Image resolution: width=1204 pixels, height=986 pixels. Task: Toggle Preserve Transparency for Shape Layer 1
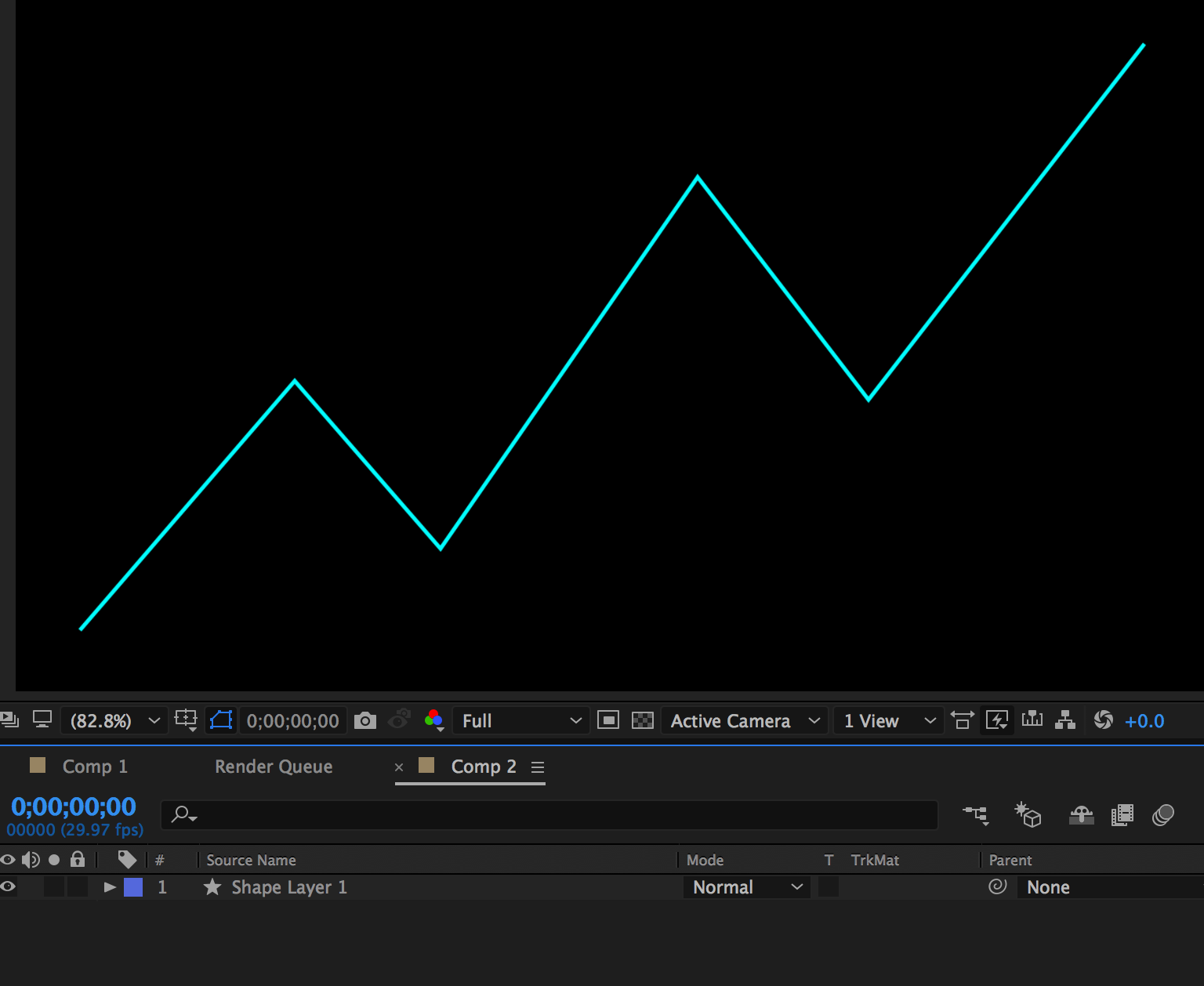(829, 887)
